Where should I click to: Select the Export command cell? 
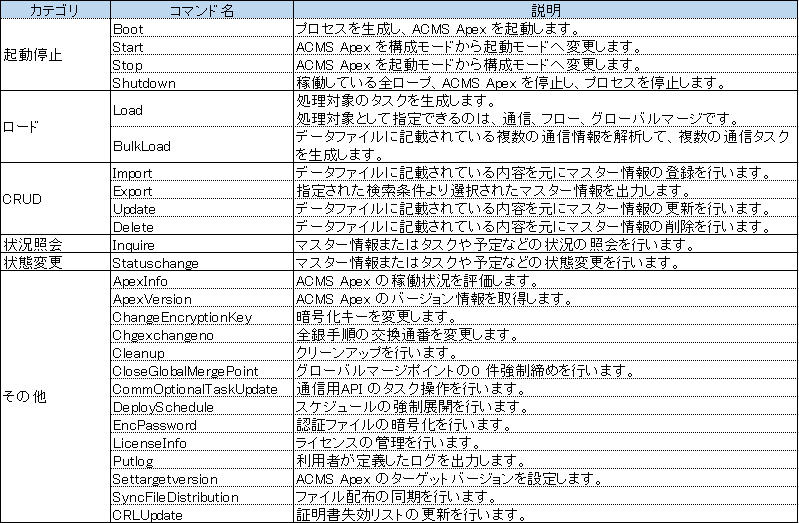[x=201, y=190]
